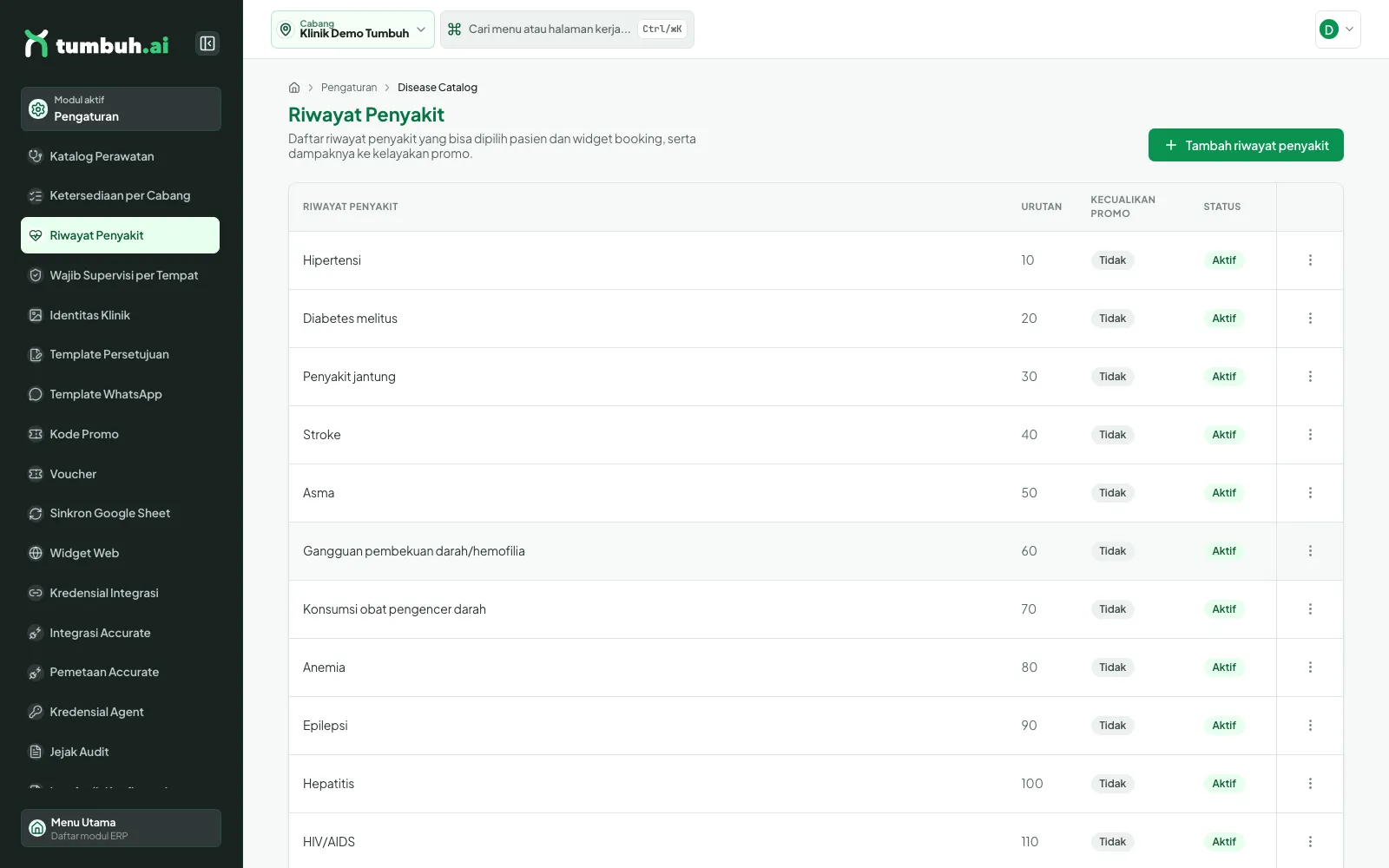1389x868 pixels.
Task: Open the Voucher menu item
Action: click(120, 474)
